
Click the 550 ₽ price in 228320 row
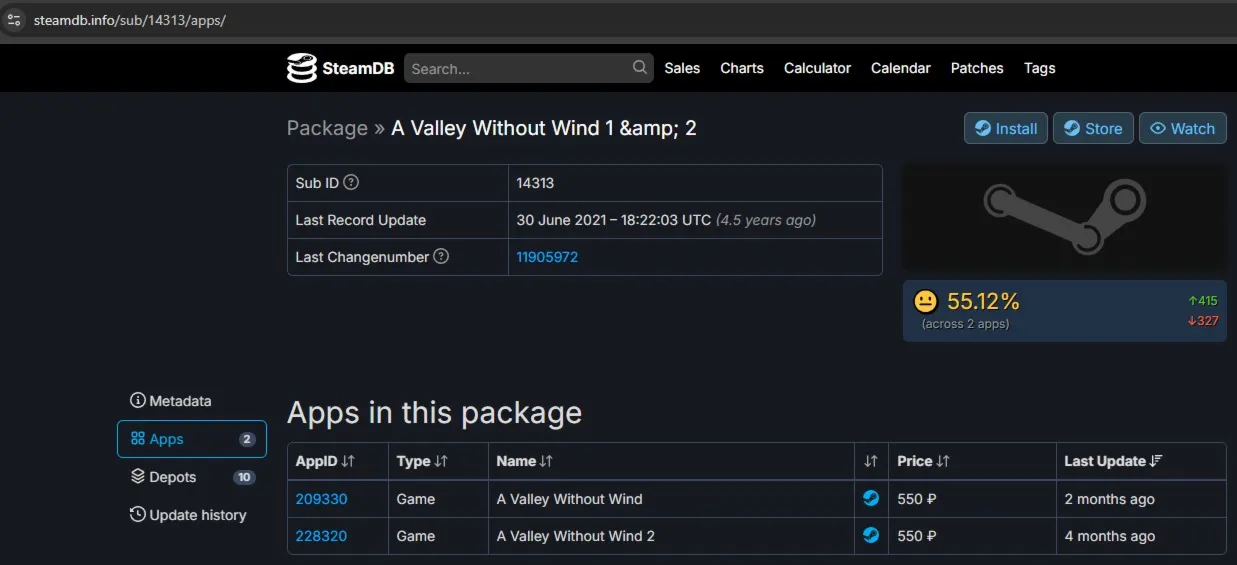pos(917,536)
